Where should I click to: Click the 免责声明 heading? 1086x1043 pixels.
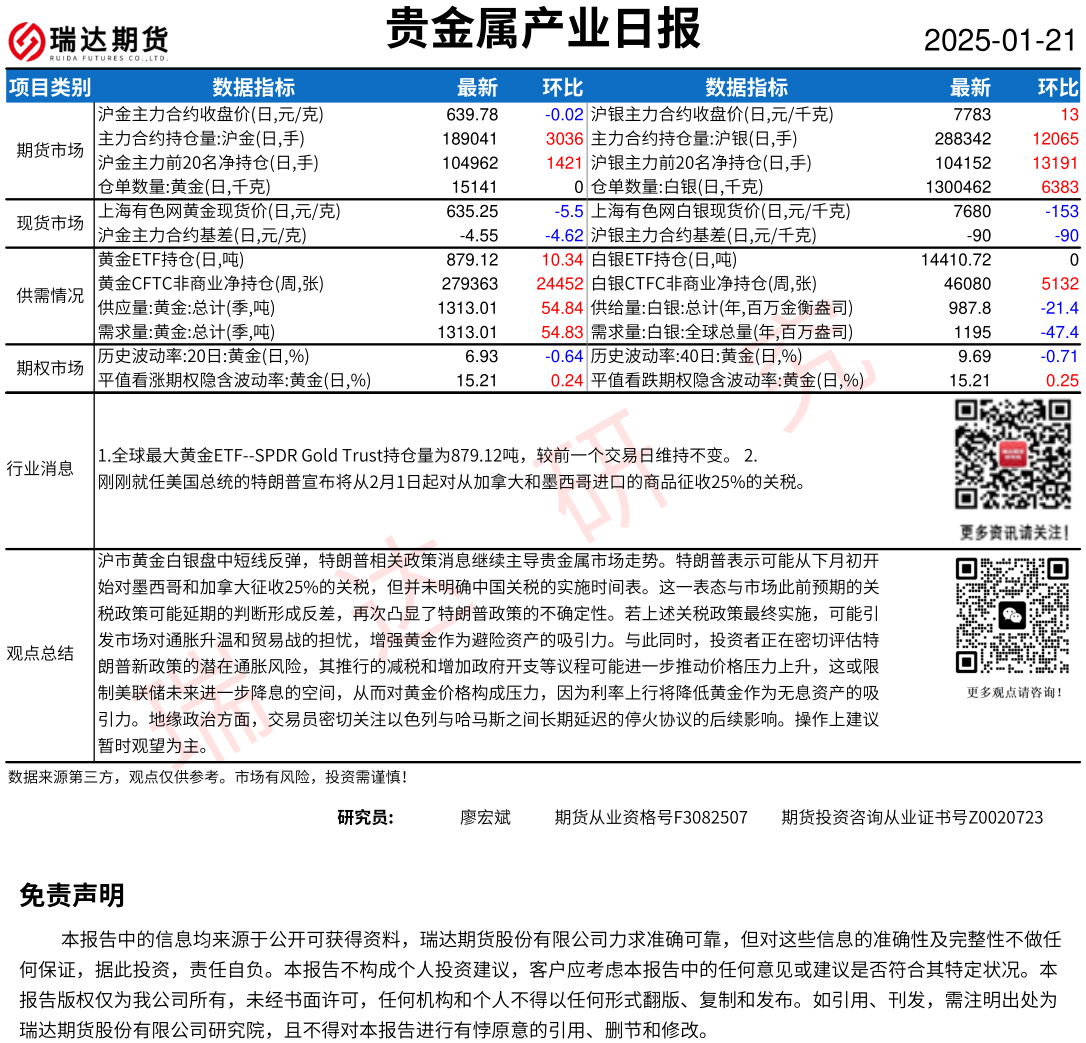coord(72,896)
